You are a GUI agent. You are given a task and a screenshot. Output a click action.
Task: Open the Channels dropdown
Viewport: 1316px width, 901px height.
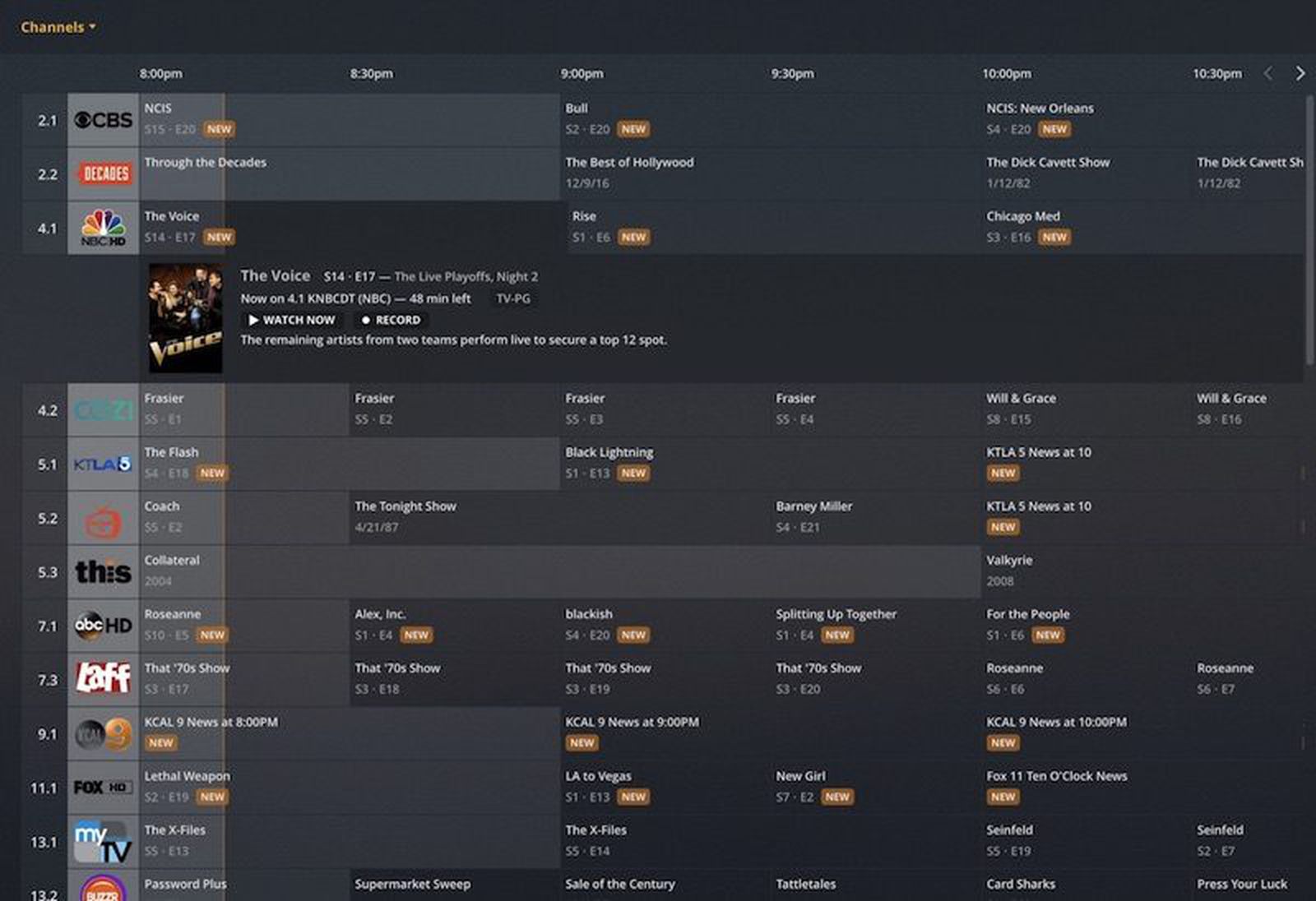(x=58, y=26)
